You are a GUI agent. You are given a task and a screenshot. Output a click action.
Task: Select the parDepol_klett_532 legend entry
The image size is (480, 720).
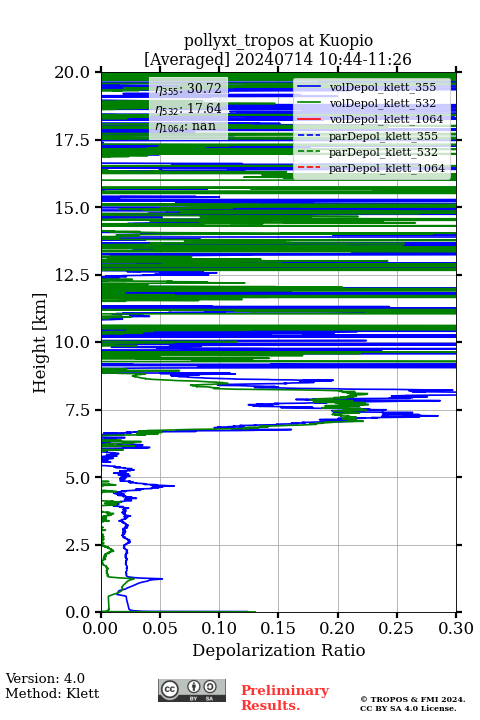(368, 152)
